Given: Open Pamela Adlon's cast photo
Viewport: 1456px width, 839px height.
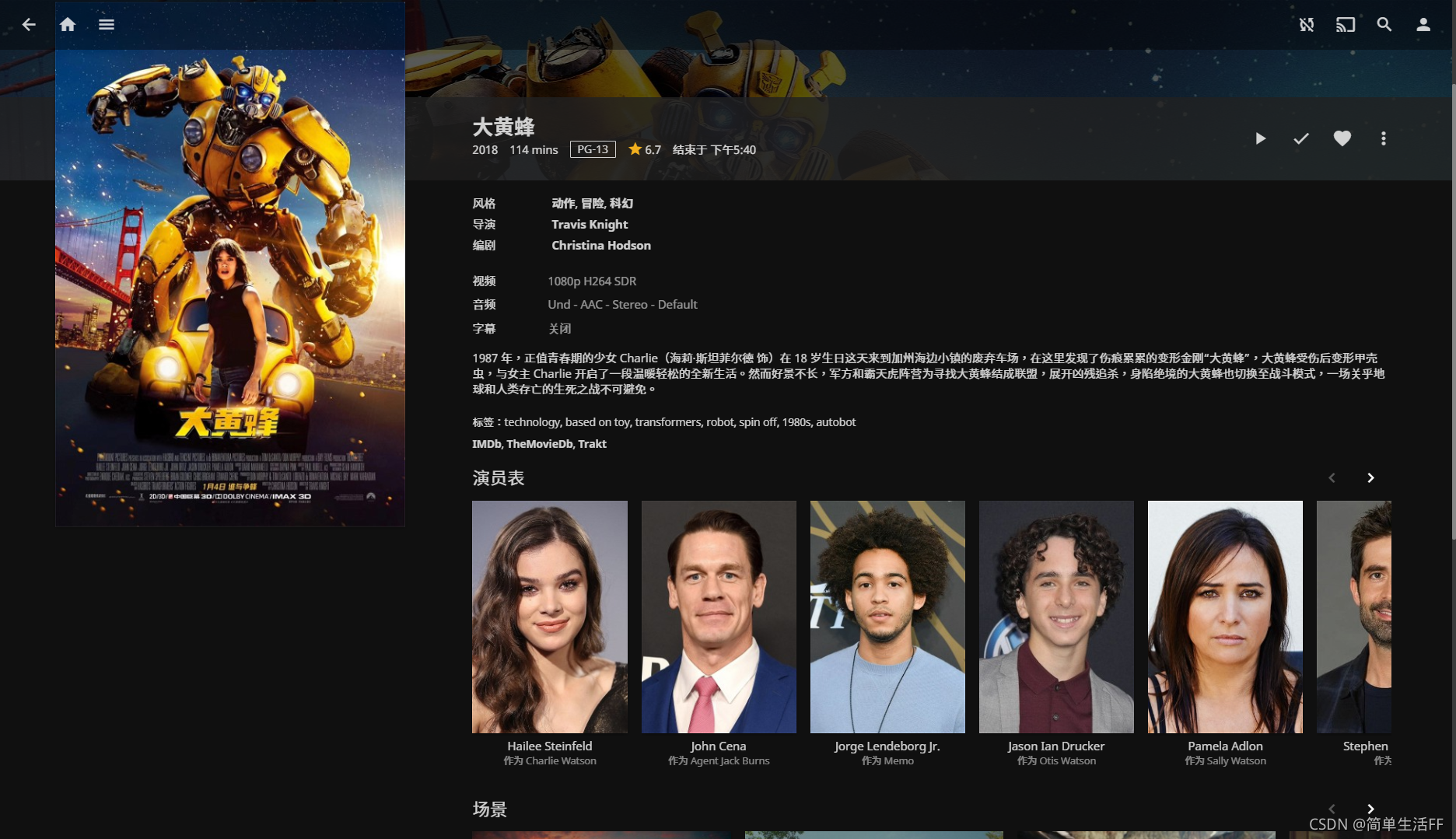Looking at the screenshot, I should click(x=1225, y=617).
